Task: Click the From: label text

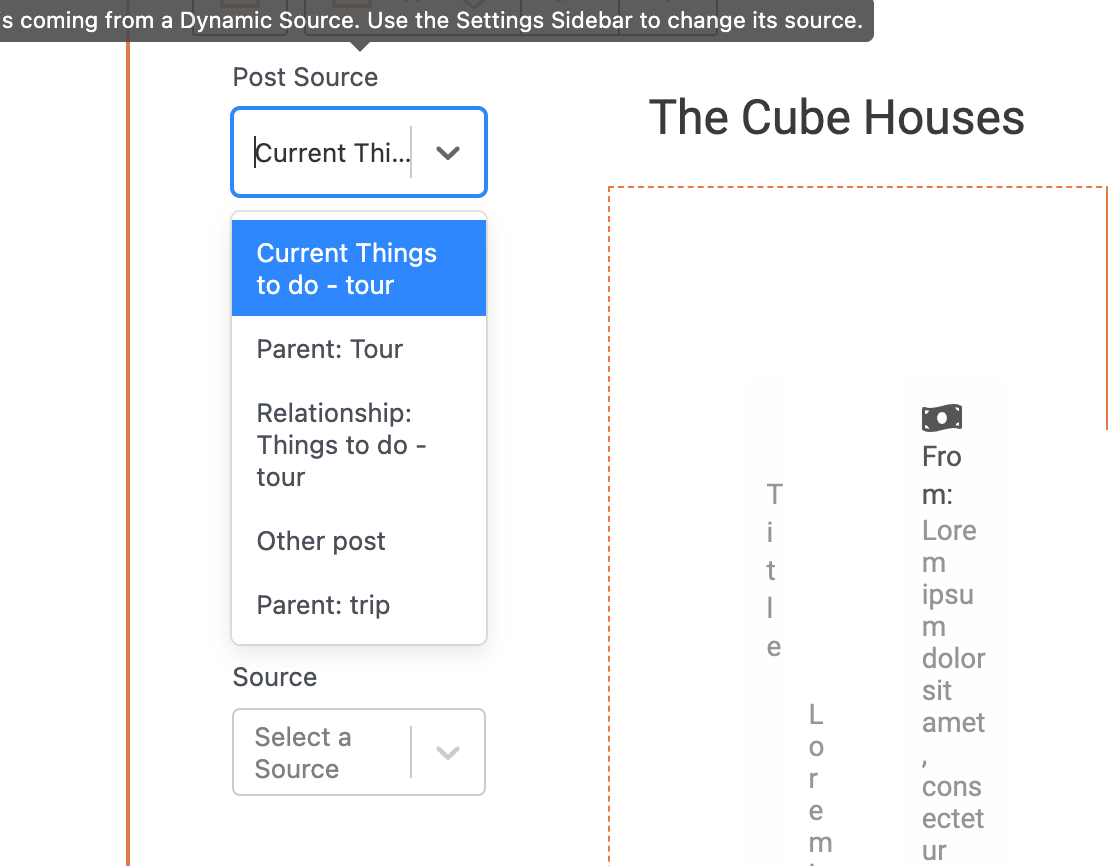Action: [x=941, y=475]
